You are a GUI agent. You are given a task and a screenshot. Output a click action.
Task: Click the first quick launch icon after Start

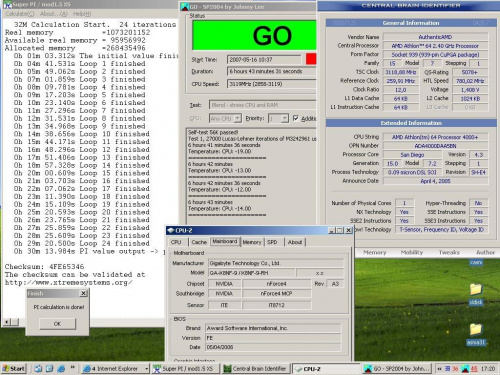click(x=38, y=368)
